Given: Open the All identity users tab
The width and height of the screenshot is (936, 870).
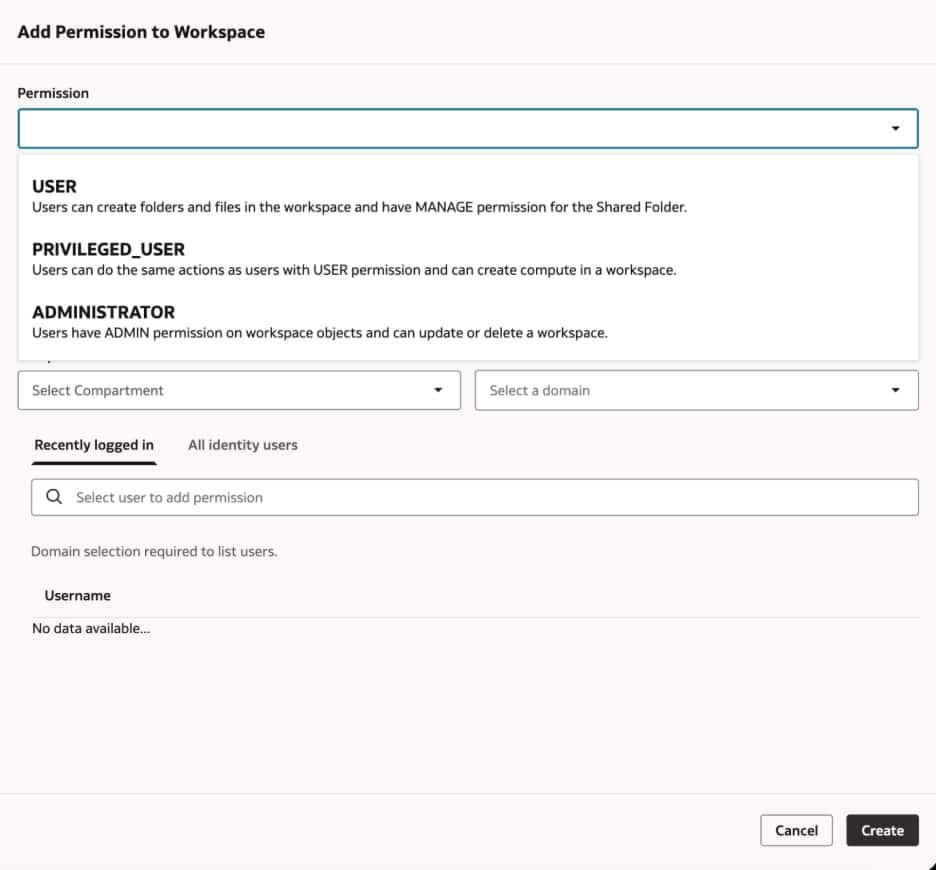Looking at the screenshot, I should (243, 445).
